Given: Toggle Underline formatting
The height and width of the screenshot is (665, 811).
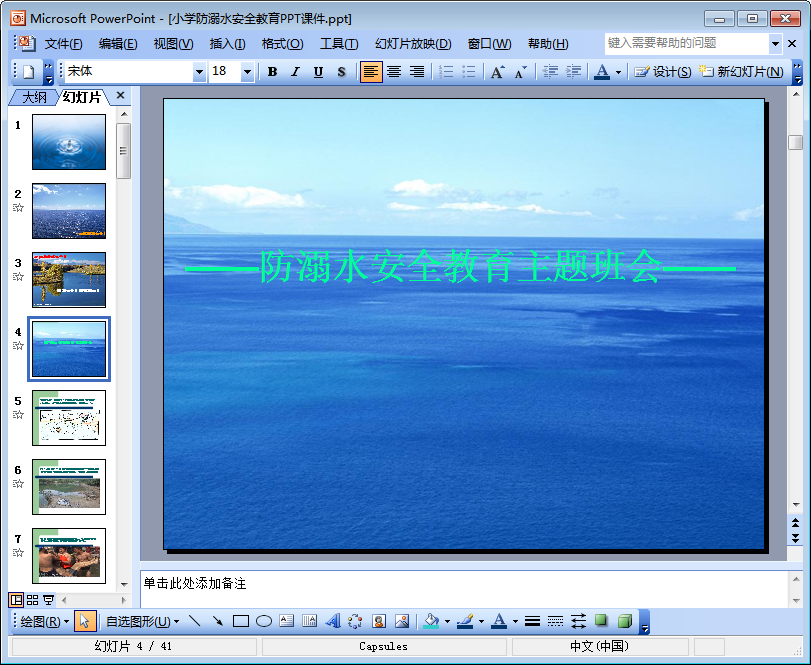Looking at the screenshot, I should (x=319, y=72).
